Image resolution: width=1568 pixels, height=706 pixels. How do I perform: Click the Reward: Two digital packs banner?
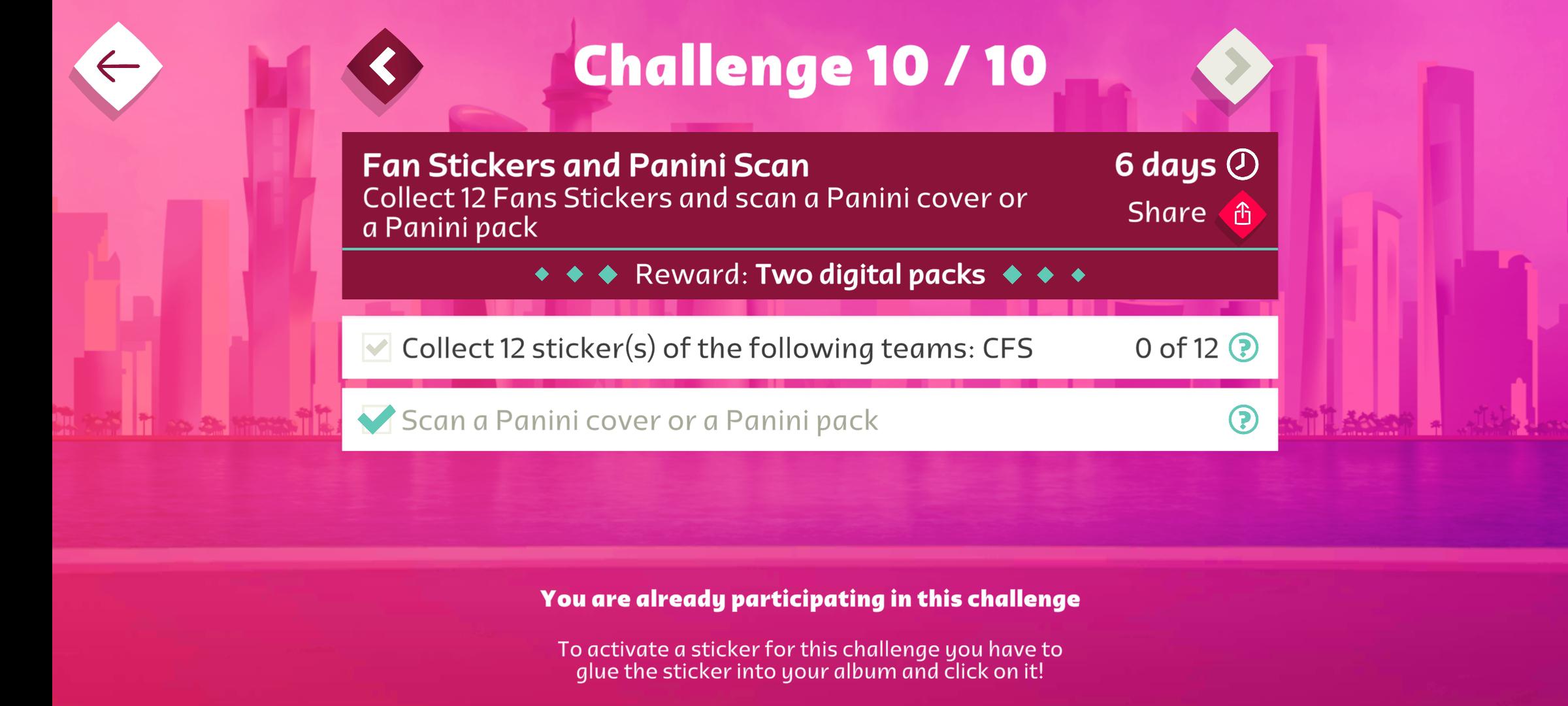tap(810, 275)
